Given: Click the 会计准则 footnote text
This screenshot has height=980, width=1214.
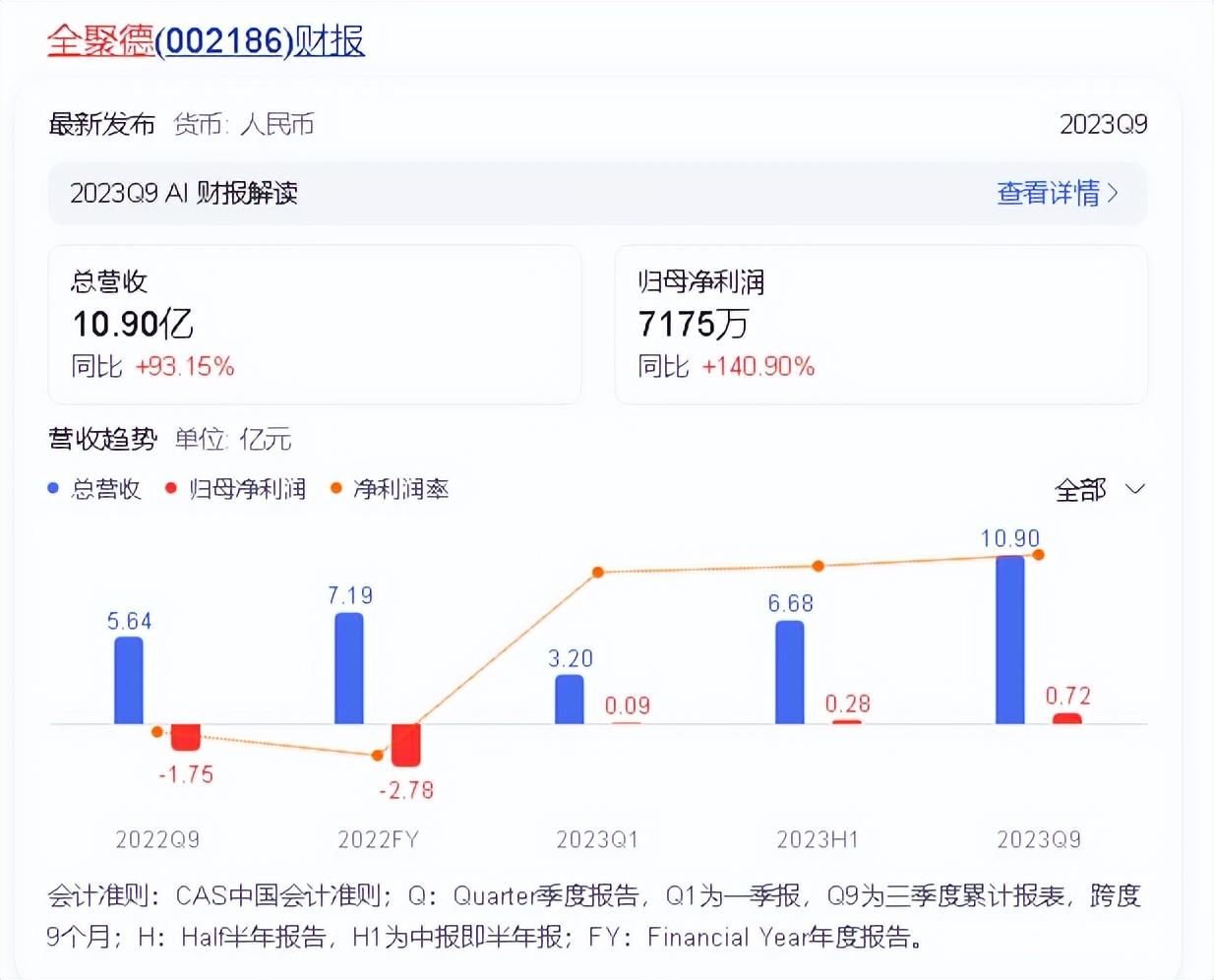Looking at the screenshot, I should [x=593, y=916].
